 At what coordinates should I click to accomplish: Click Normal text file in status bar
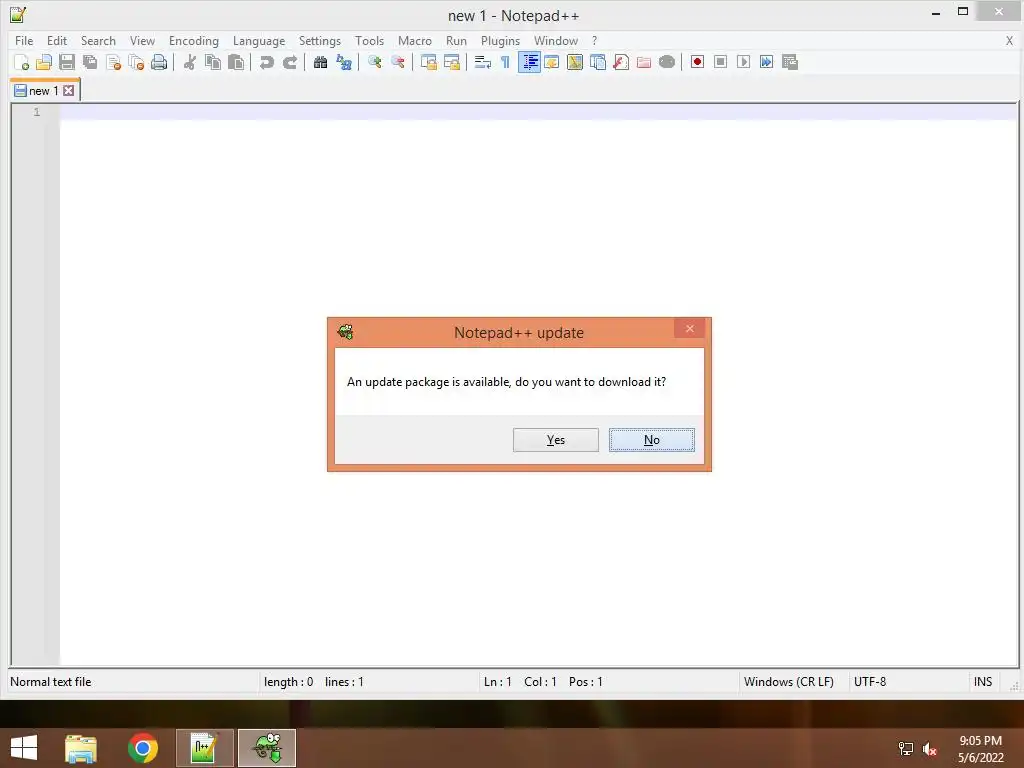(51, 682)
